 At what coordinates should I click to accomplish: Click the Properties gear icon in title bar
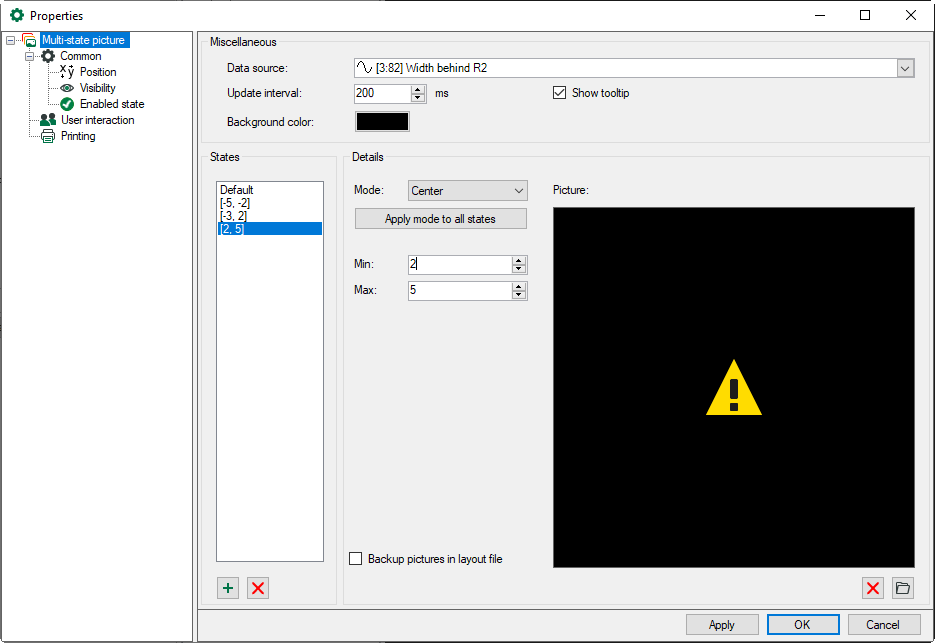point(17,15)
